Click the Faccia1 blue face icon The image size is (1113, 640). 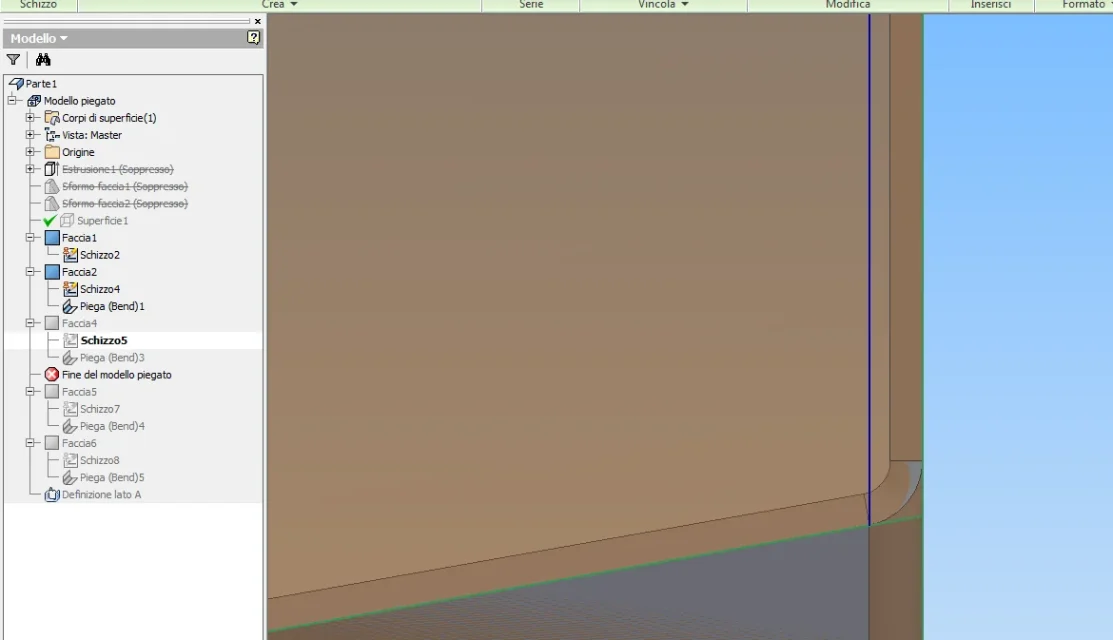click(52, 238)
